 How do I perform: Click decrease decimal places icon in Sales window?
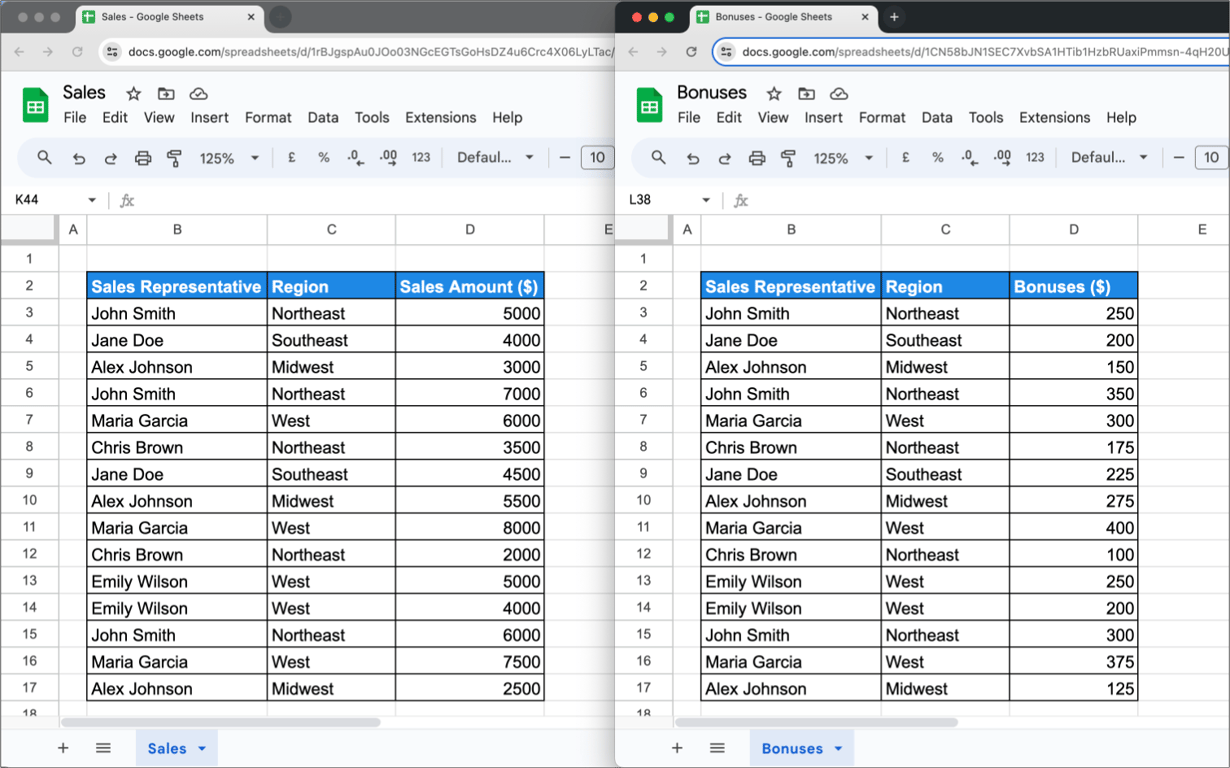point(355,158)
